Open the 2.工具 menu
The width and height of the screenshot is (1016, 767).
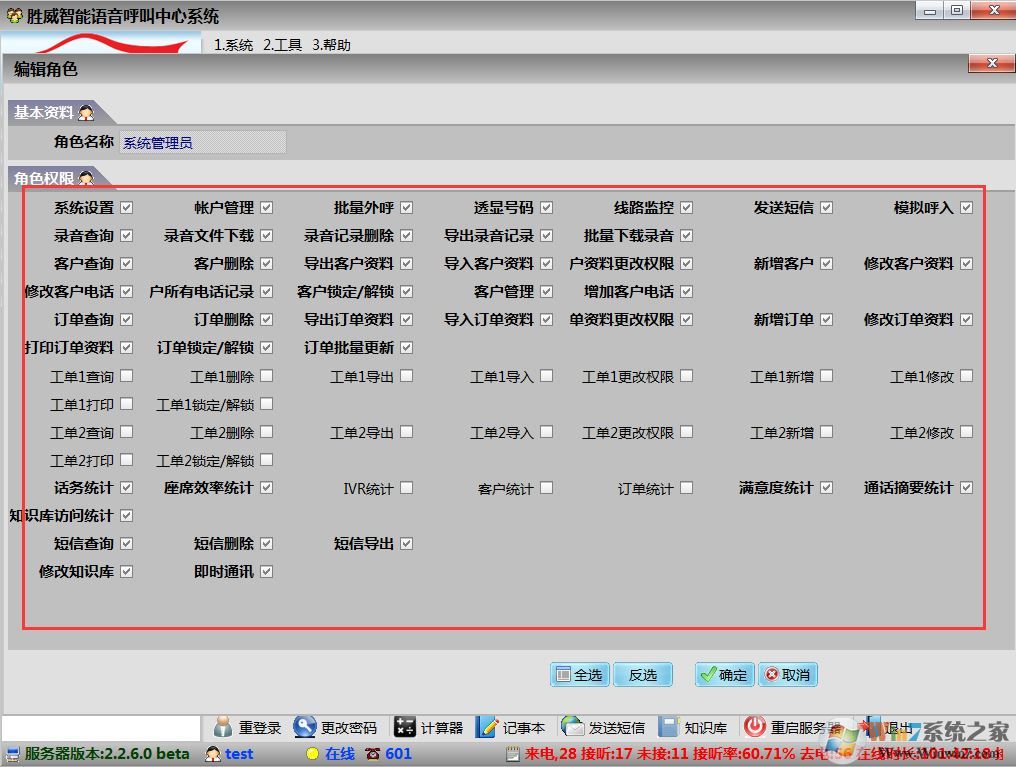[x=282, y=44]
